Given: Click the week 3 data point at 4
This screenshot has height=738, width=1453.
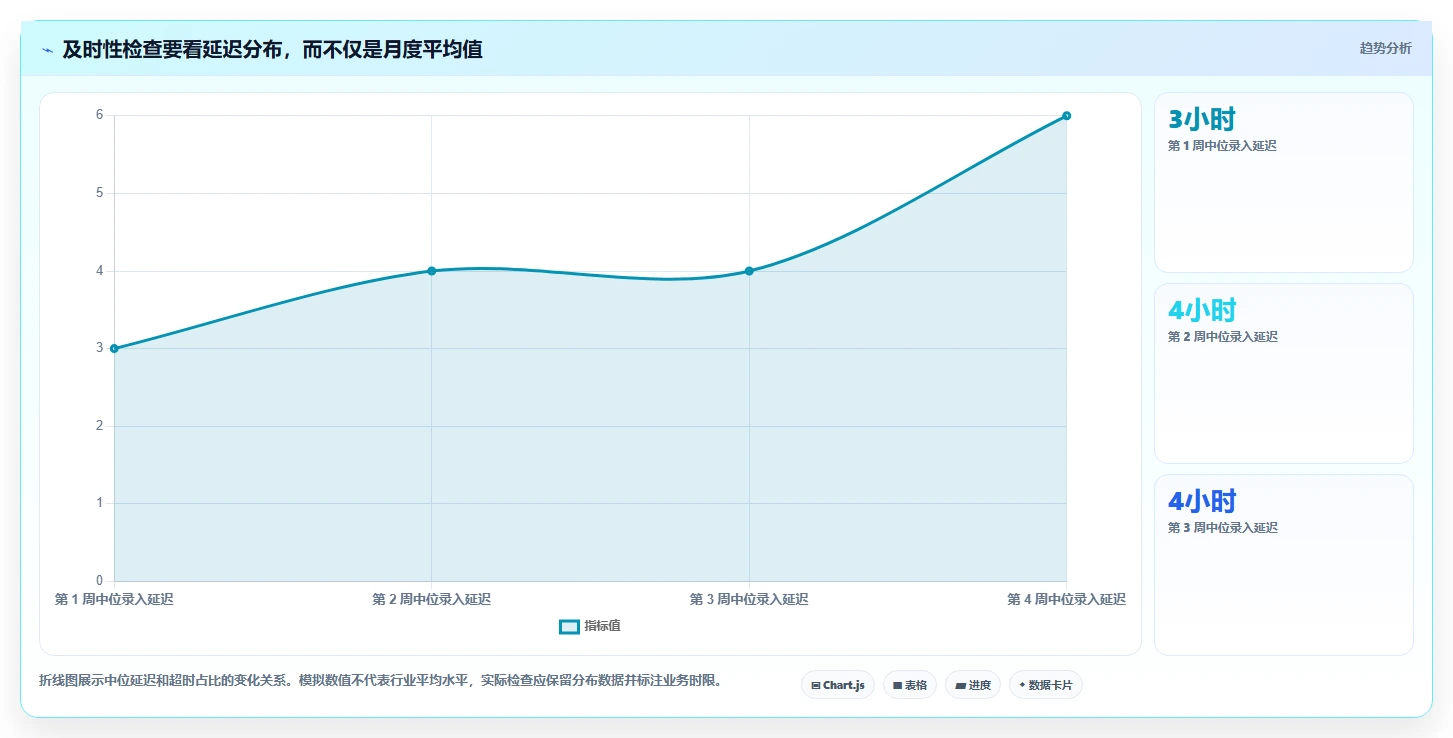Looking at the screenshot, I should pos(749,271).
